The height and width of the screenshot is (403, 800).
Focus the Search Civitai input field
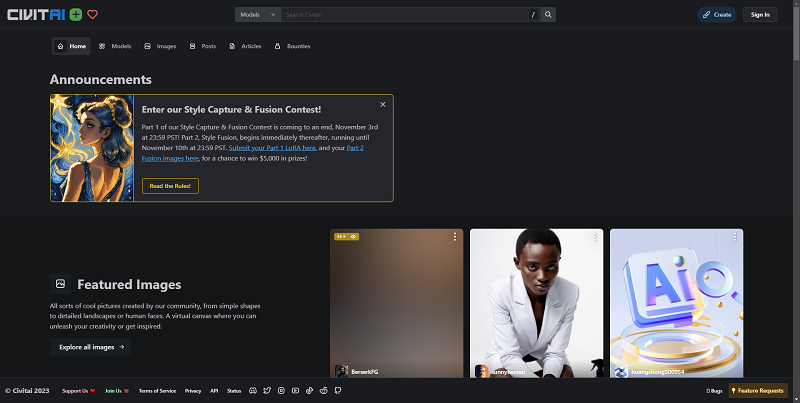click(406, 14)
